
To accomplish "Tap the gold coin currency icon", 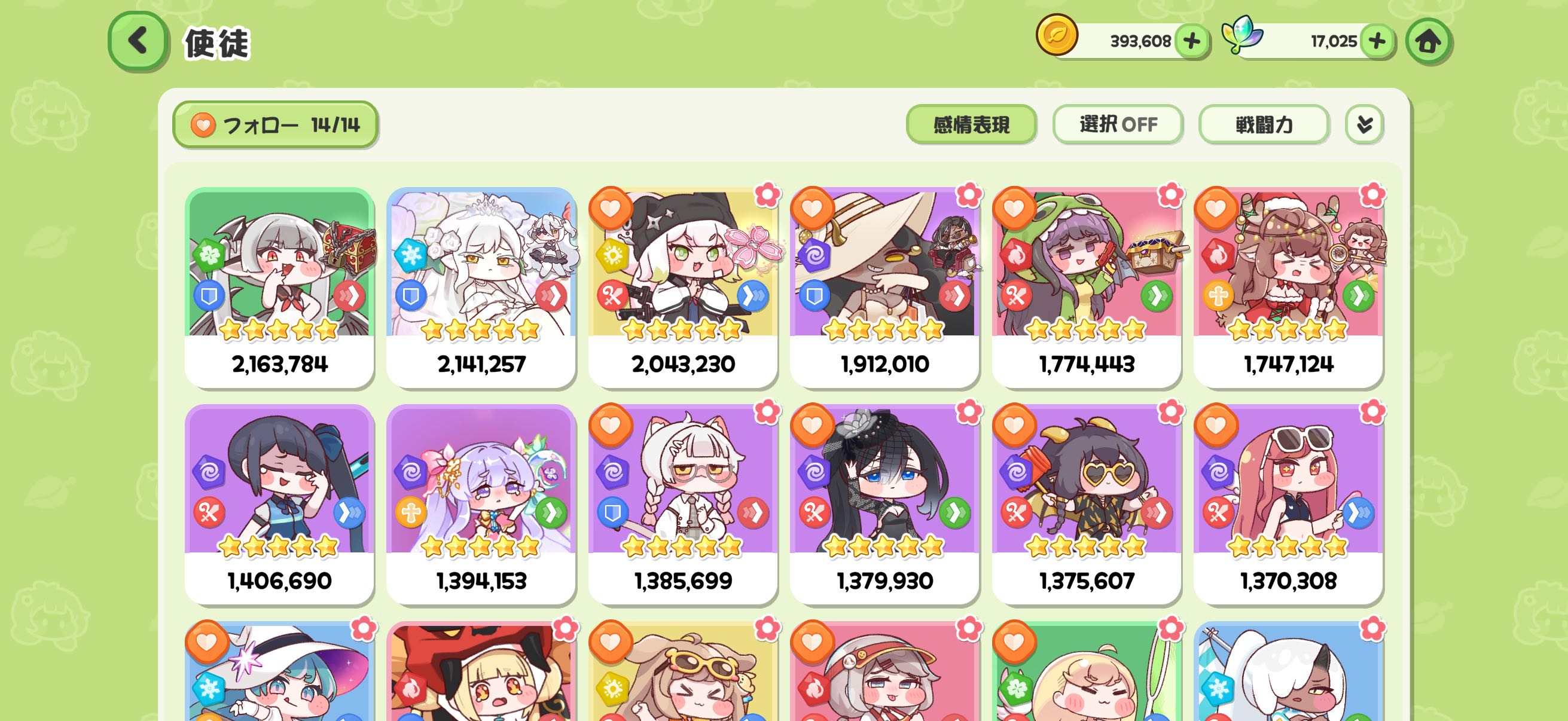I will (1057, 35).
